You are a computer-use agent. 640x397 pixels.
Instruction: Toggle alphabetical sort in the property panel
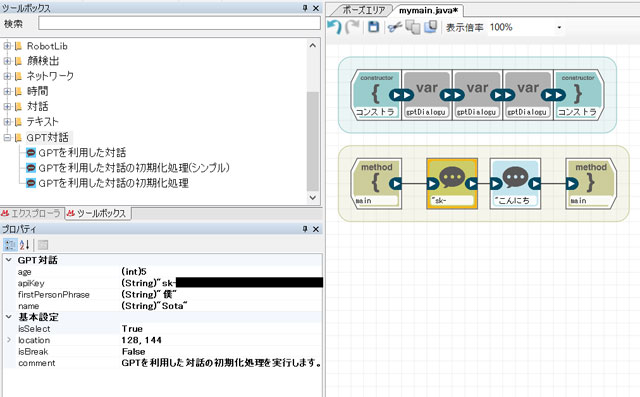coord(24,245)
